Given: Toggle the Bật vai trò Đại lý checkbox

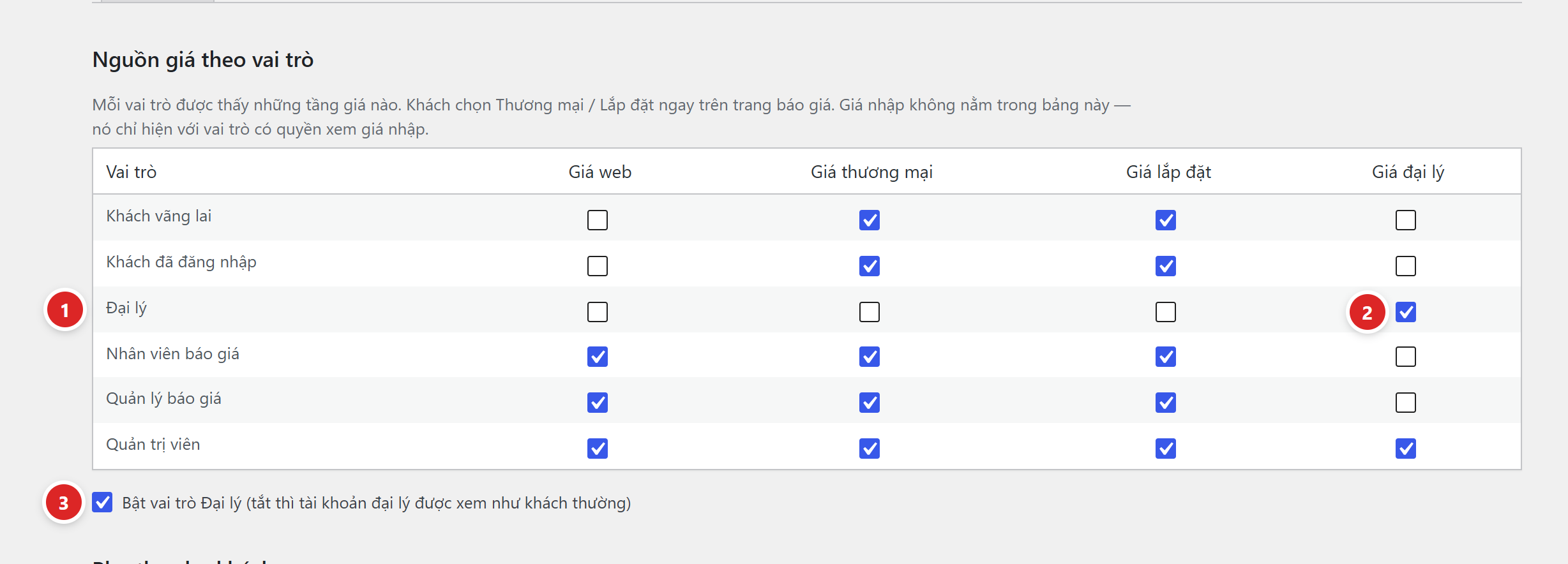Looking at the screenshot, I should coord(102,503).
